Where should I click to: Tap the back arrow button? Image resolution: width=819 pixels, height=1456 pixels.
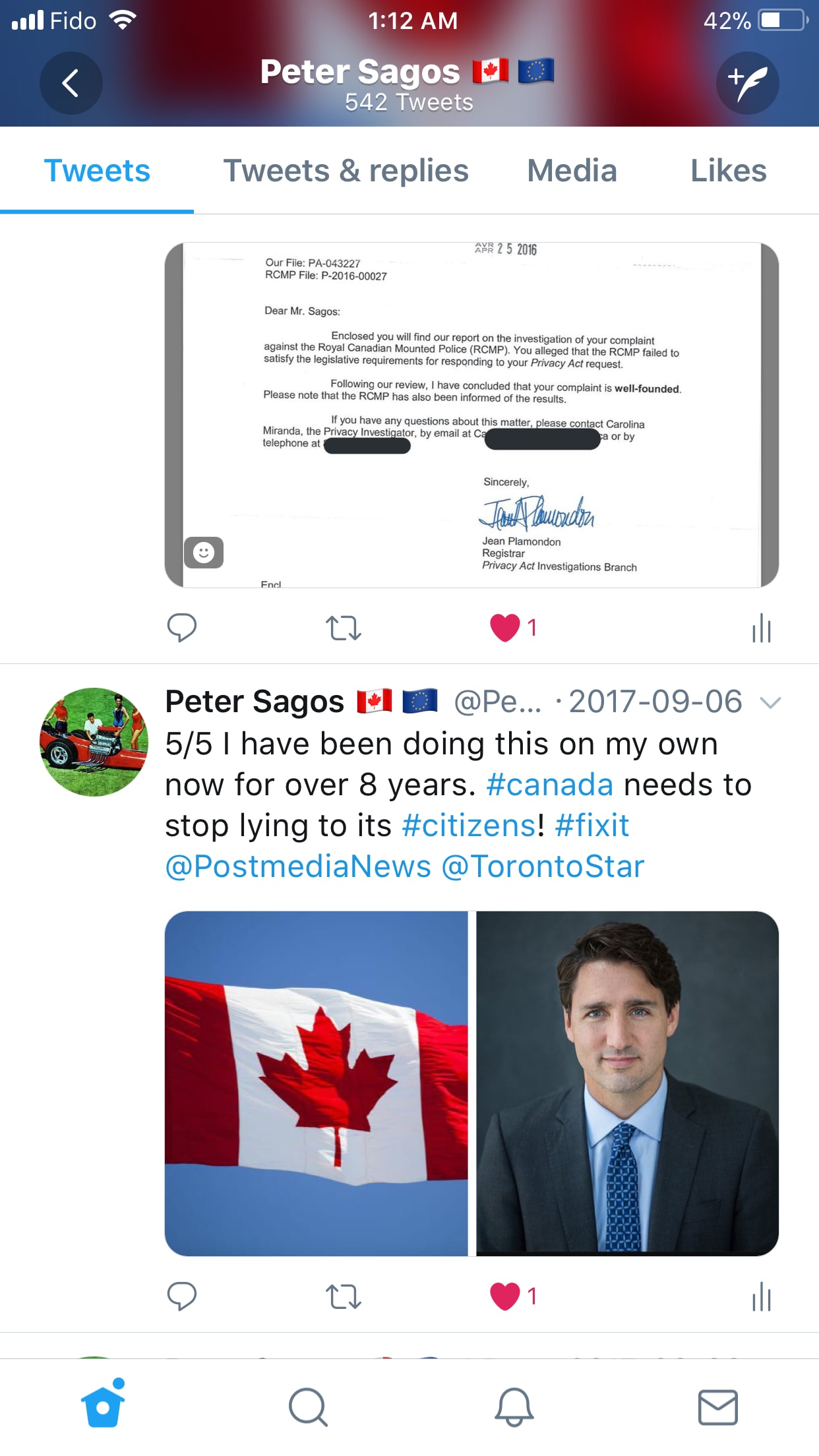(x=71, y=83)
